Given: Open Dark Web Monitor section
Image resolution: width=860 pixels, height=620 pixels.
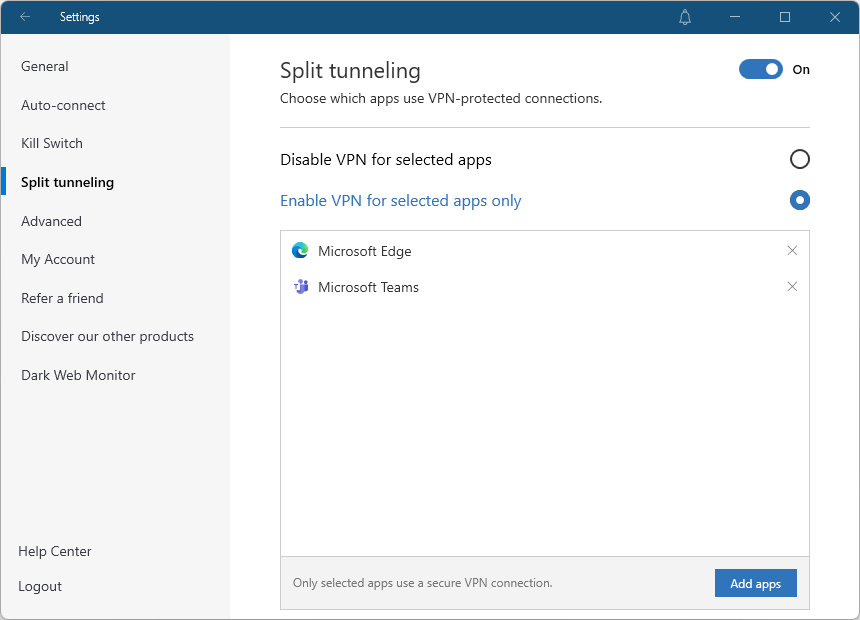Looking at the screenshot, I should [78, 375].
